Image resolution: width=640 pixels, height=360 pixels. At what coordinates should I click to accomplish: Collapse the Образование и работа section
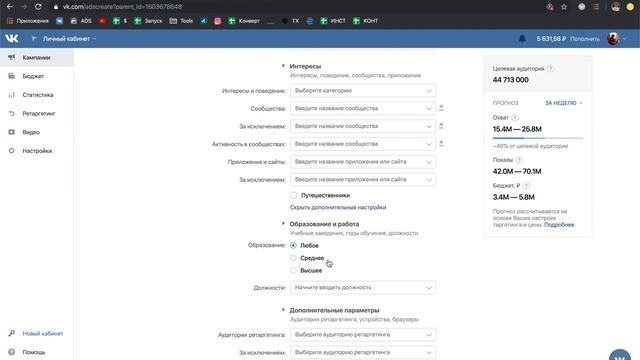(283, 224)
